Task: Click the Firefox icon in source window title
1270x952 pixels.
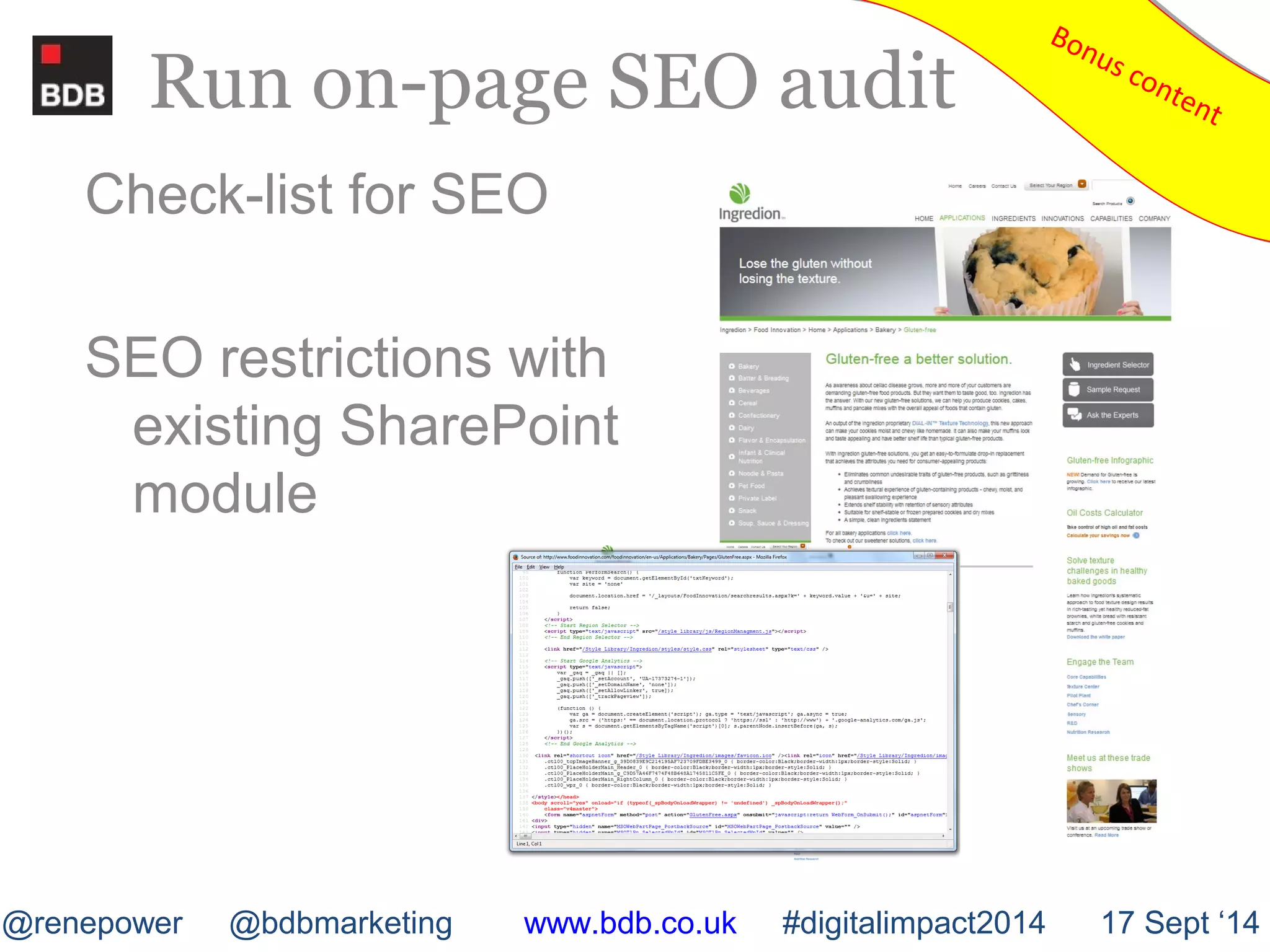Action: [x=516, y=557]
